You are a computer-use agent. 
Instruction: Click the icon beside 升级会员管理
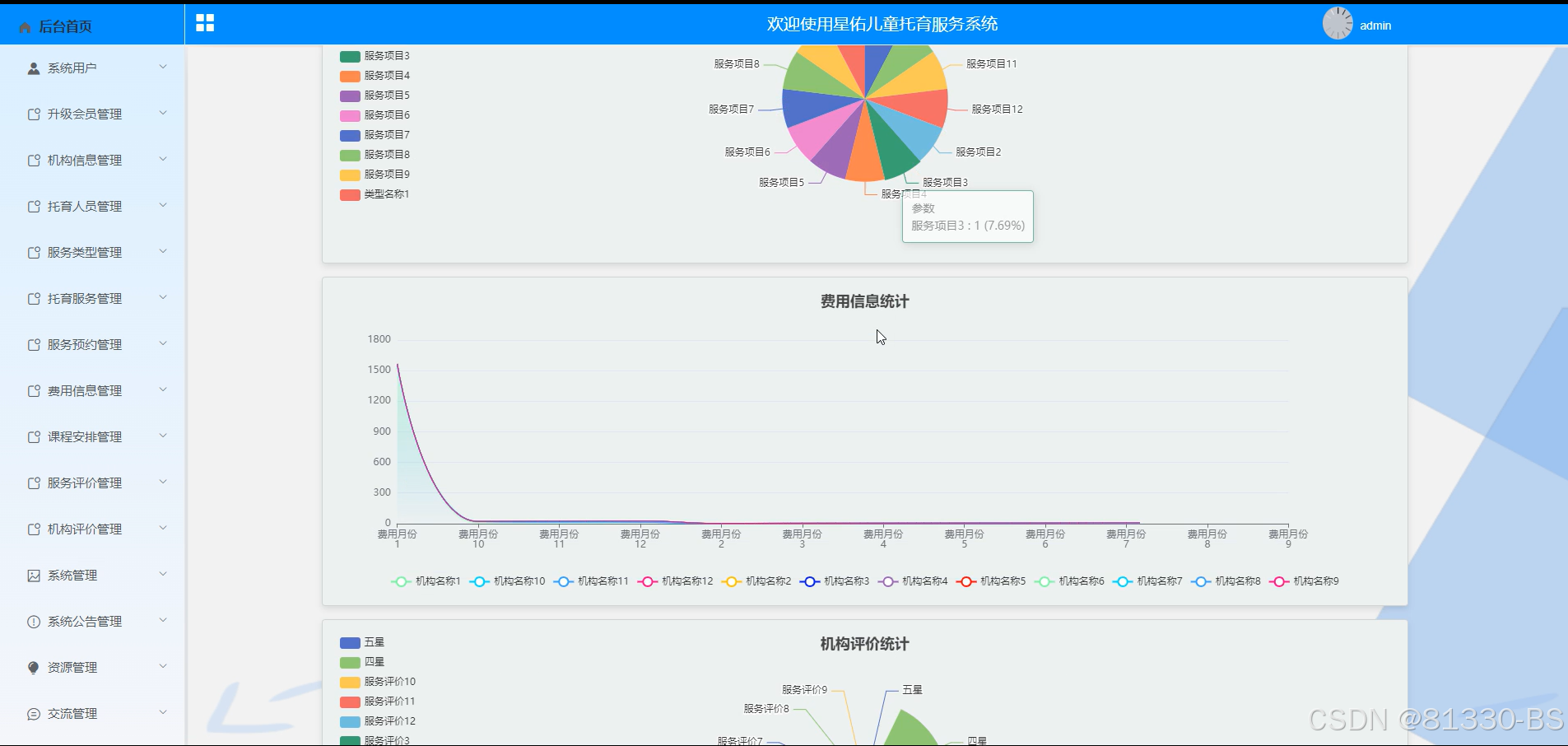pyautogui.click(x=34, y=114)
